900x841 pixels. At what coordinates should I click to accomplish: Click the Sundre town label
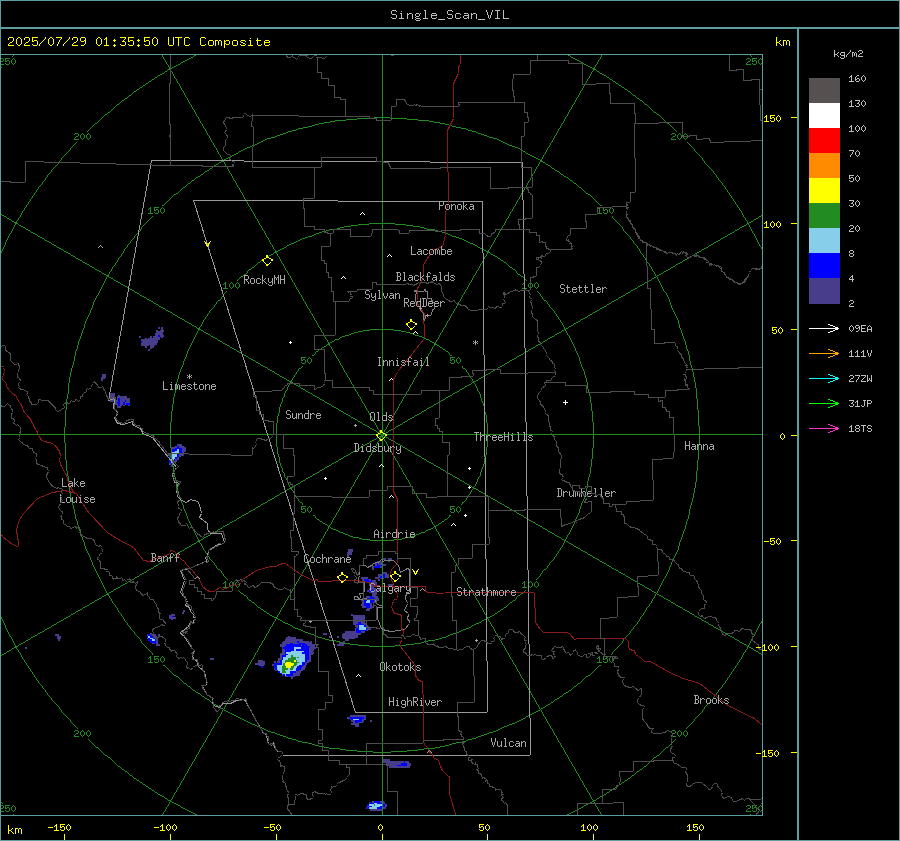(303, 414)
